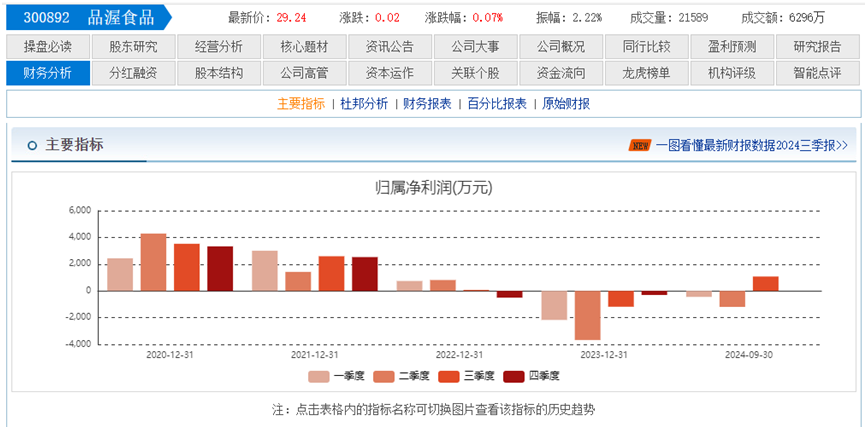Switch to 股本结构 tab
The width and height of the screenshot is (867, 429).
[x=219, y=73]
